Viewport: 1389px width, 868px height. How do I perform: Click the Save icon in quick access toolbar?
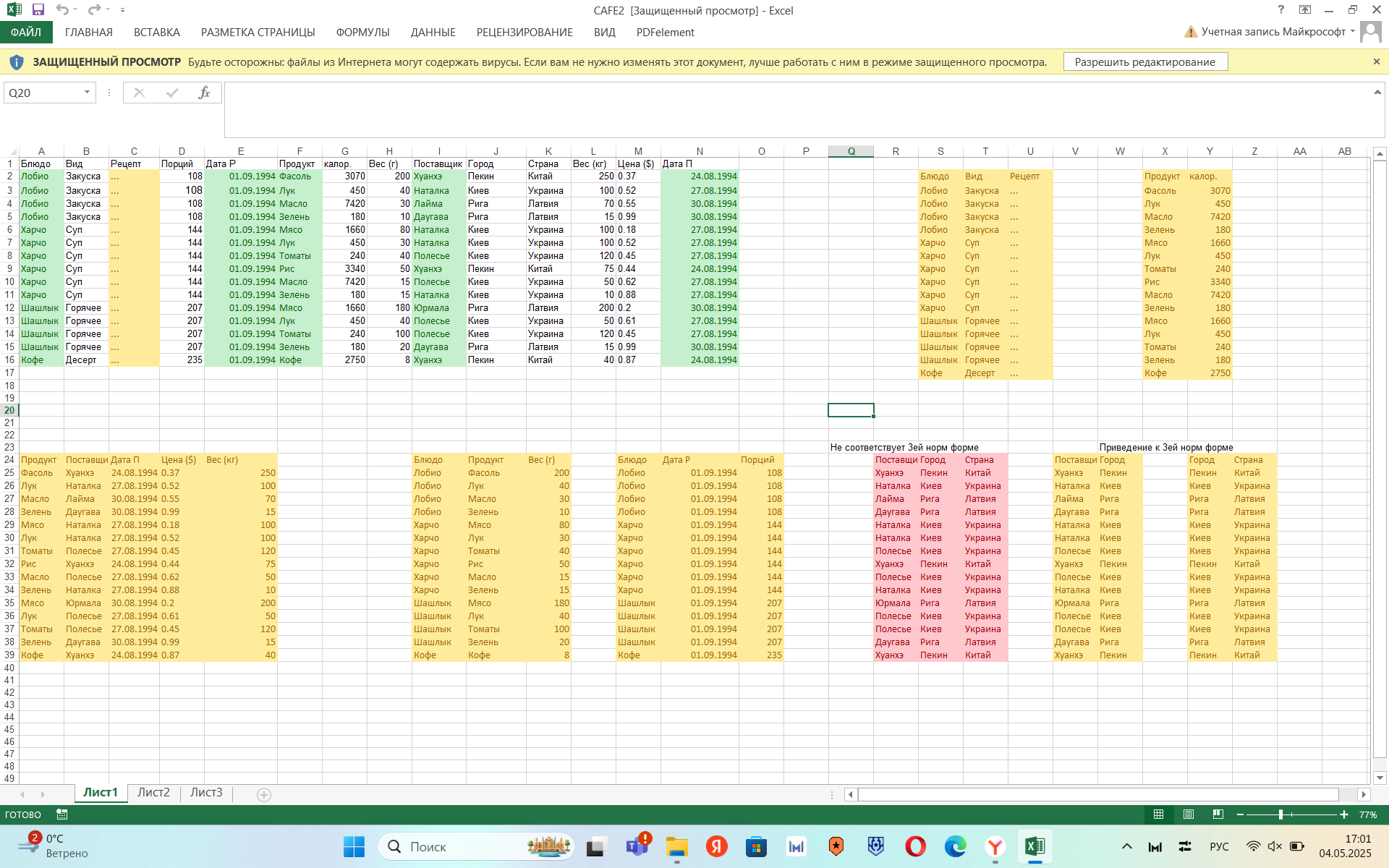[38, 10]
